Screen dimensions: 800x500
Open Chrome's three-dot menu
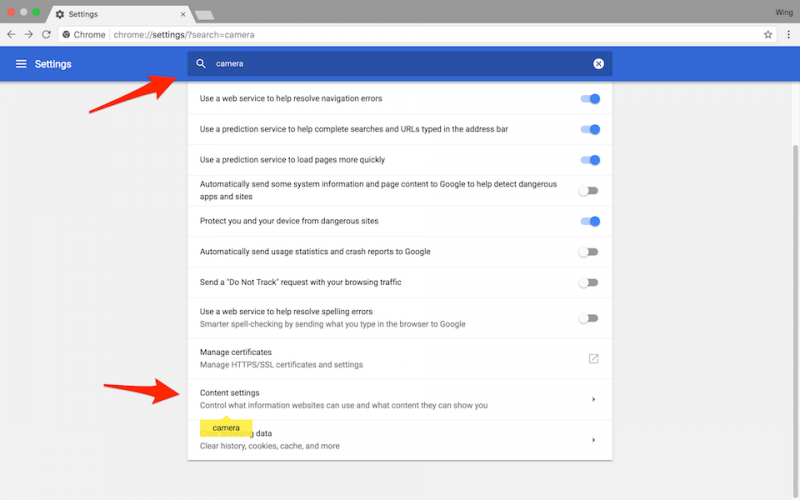pos(787,34)
